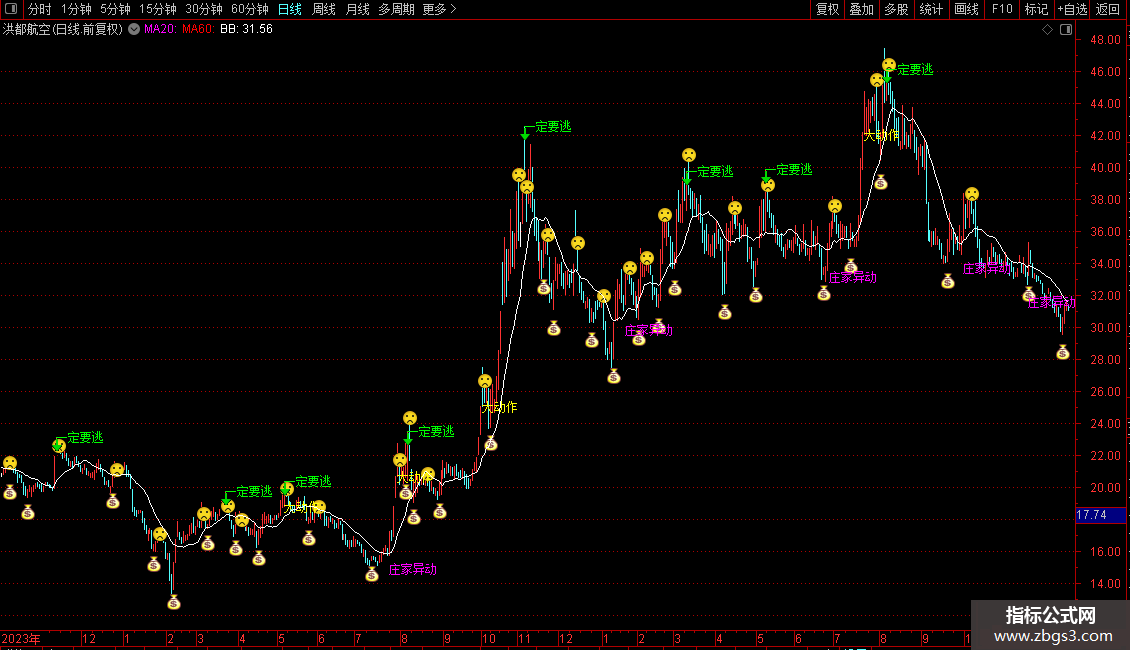Switch to the 周线 weekly chart
Viewport: 1130px width, 650px height.
(x=324, y=9)
